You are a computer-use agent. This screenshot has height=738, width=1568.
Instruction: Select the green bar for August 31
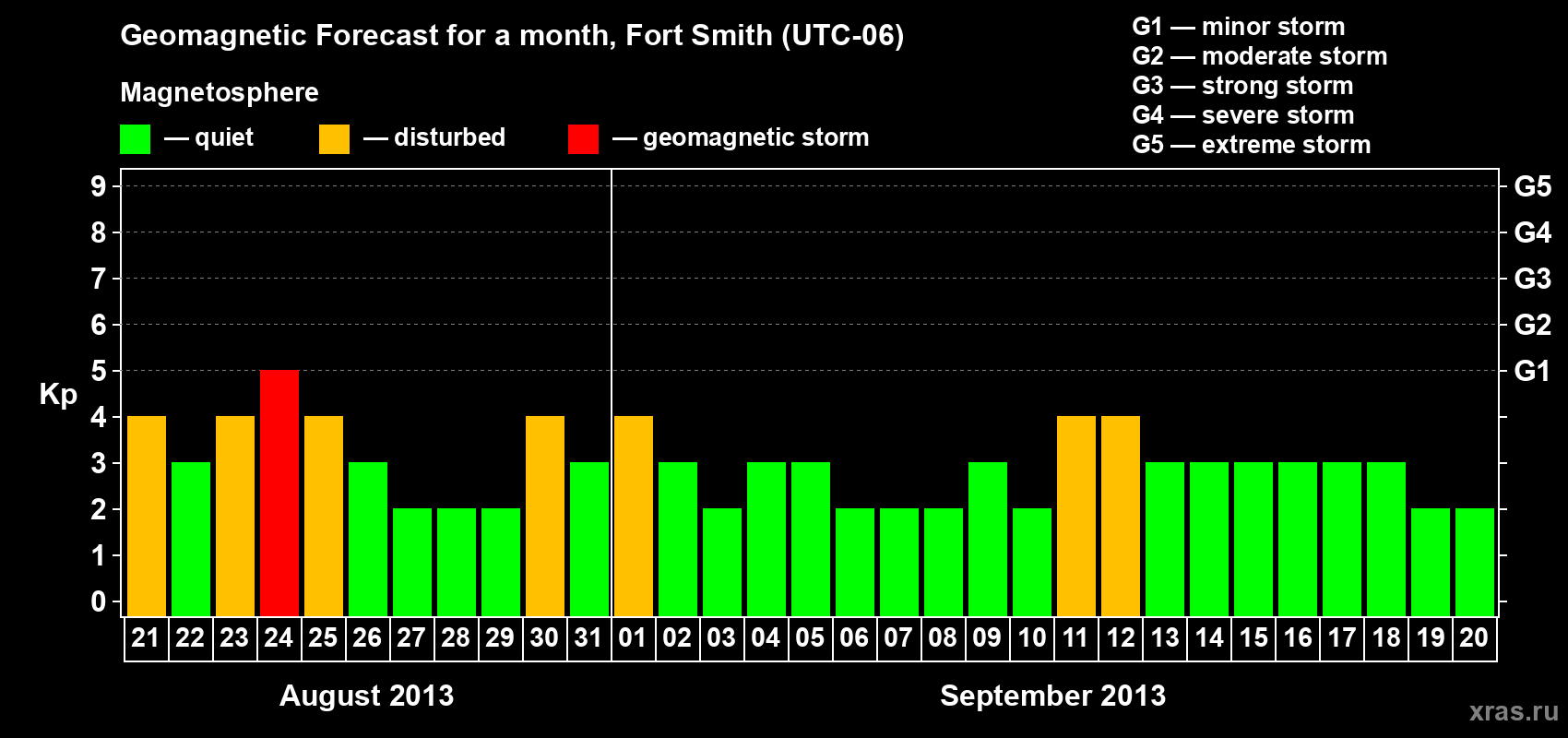click(589, 539)
